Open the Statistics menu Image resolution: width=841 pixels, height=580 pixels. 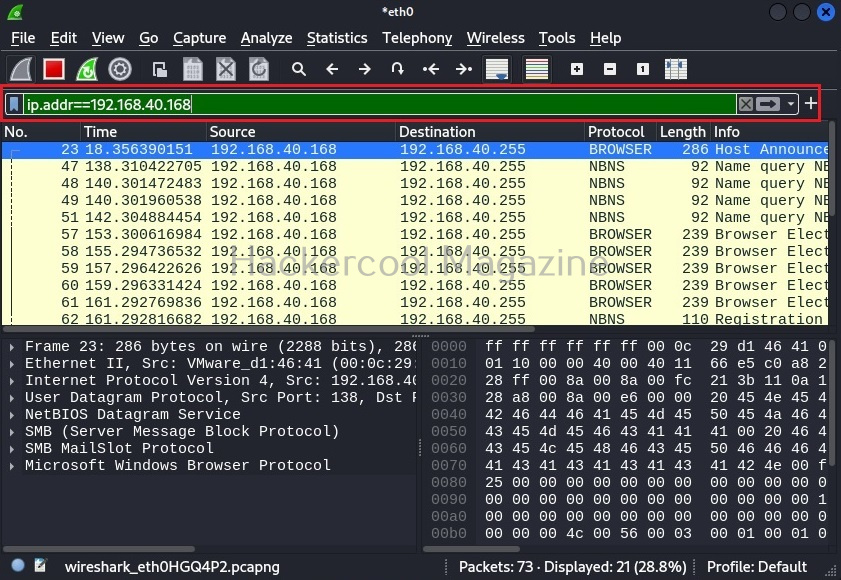click(x=337, y=38)
